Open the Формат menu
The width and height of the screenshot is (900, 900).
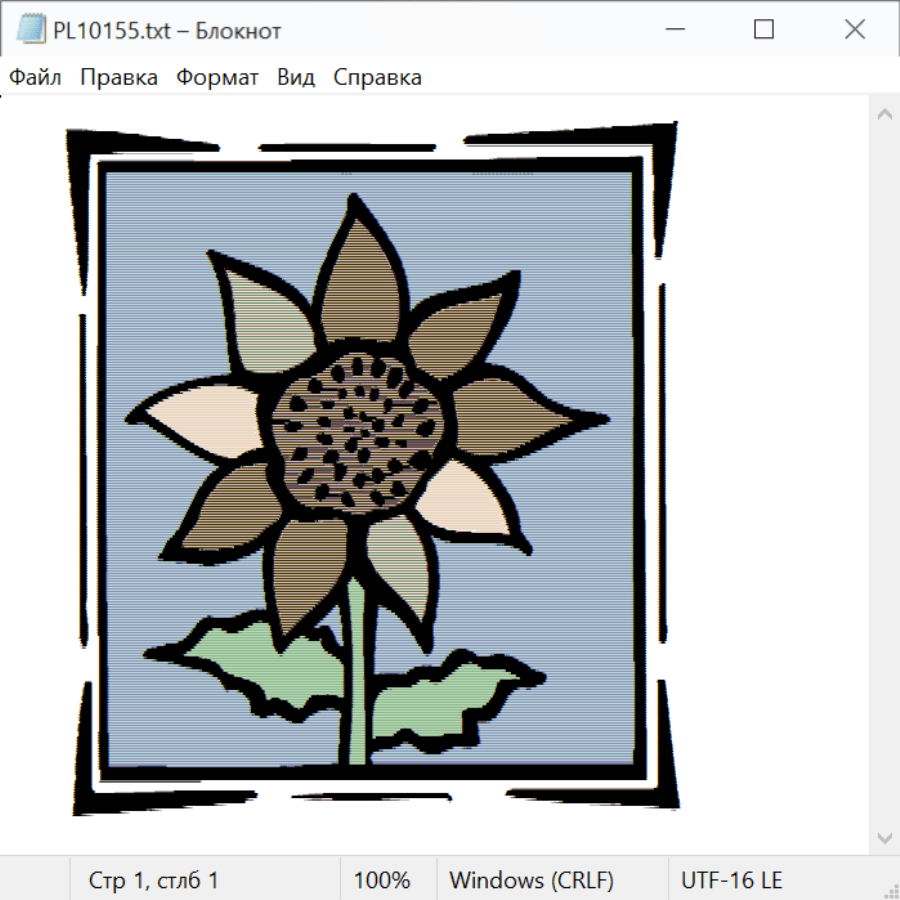click(x=217, y=78)
